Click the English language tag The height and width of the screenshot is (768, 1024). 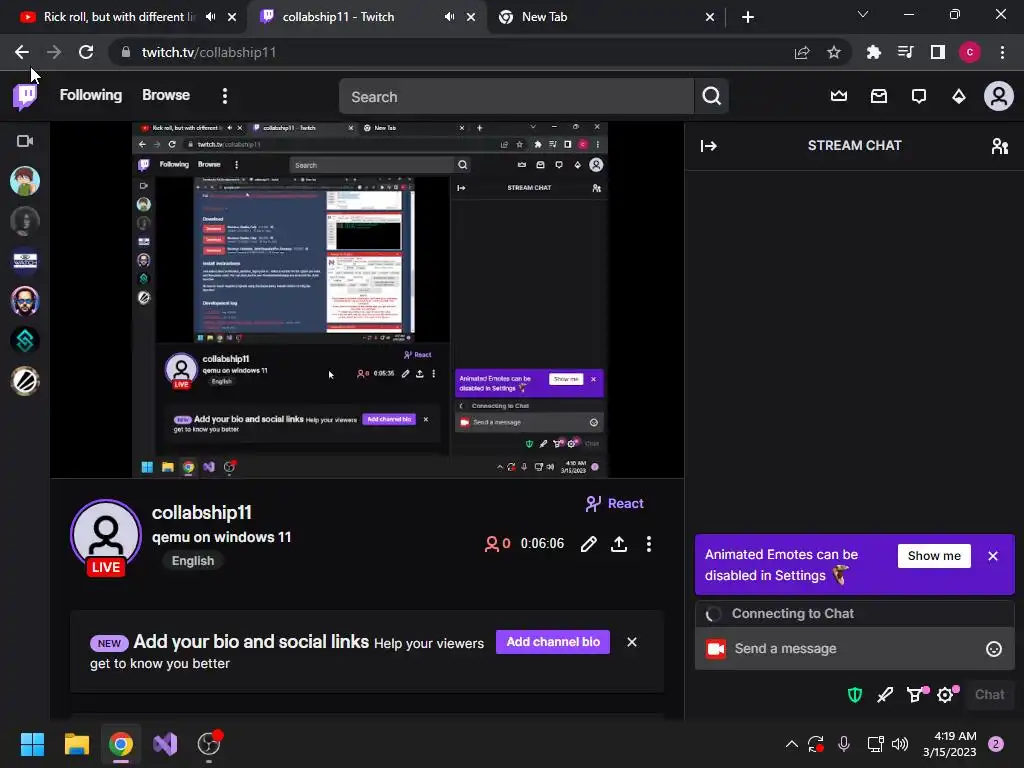pyautogui.click(x=193, y=561)
